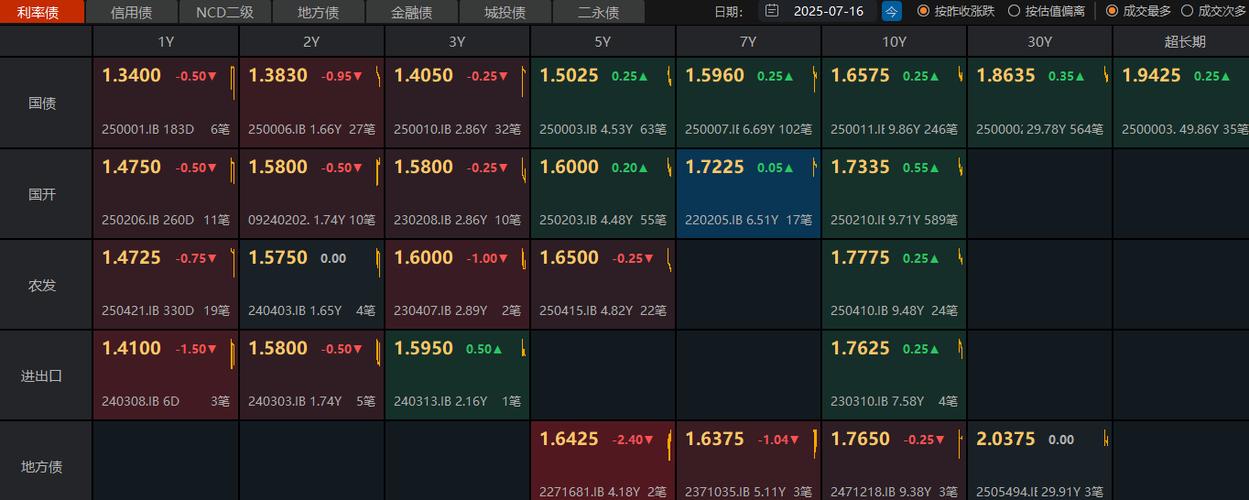1249x500 pixels.
Task: Open the calendar icon next to 日期
Action: tap(771, 12)
